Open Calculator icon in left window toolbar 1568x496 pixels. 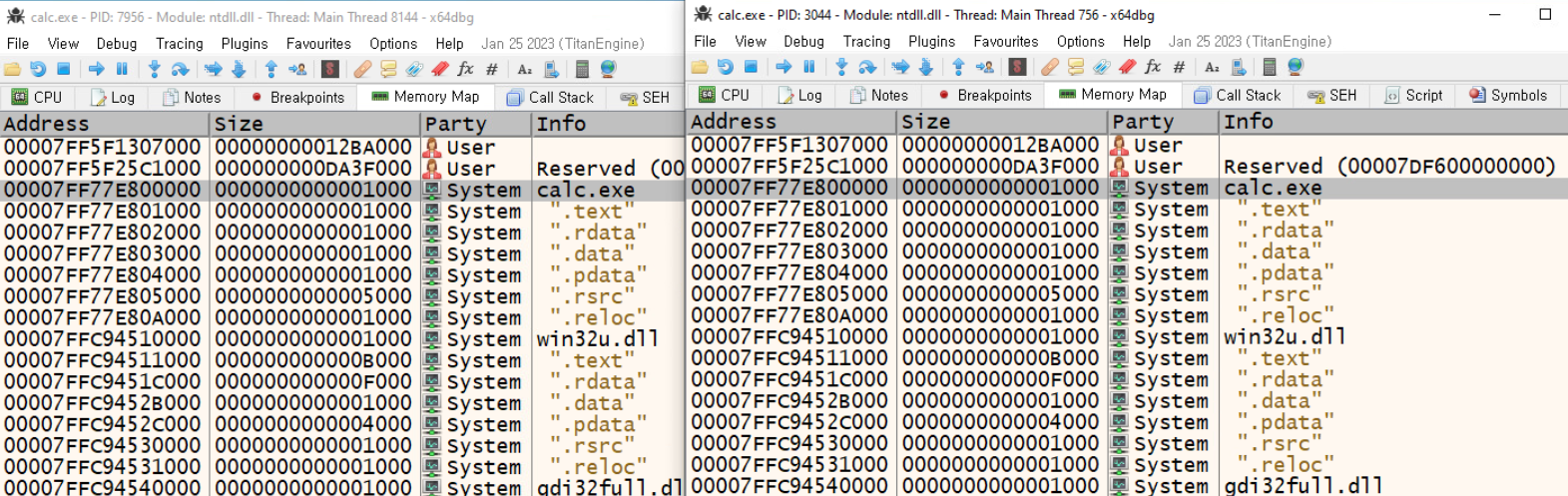(582, 69)
